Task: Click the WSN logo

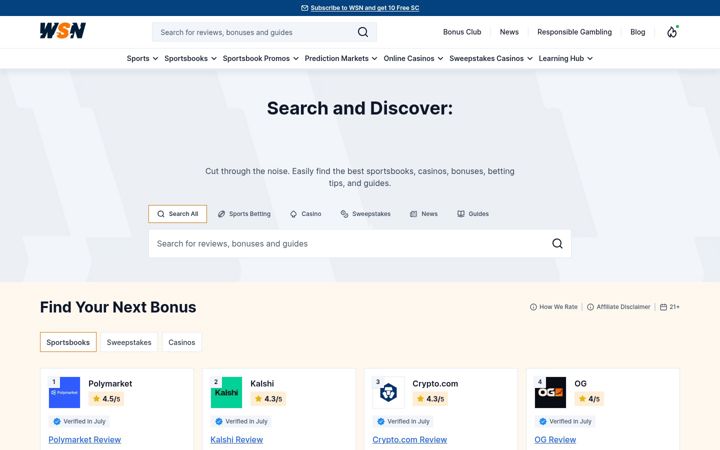Action: [62, 31]
